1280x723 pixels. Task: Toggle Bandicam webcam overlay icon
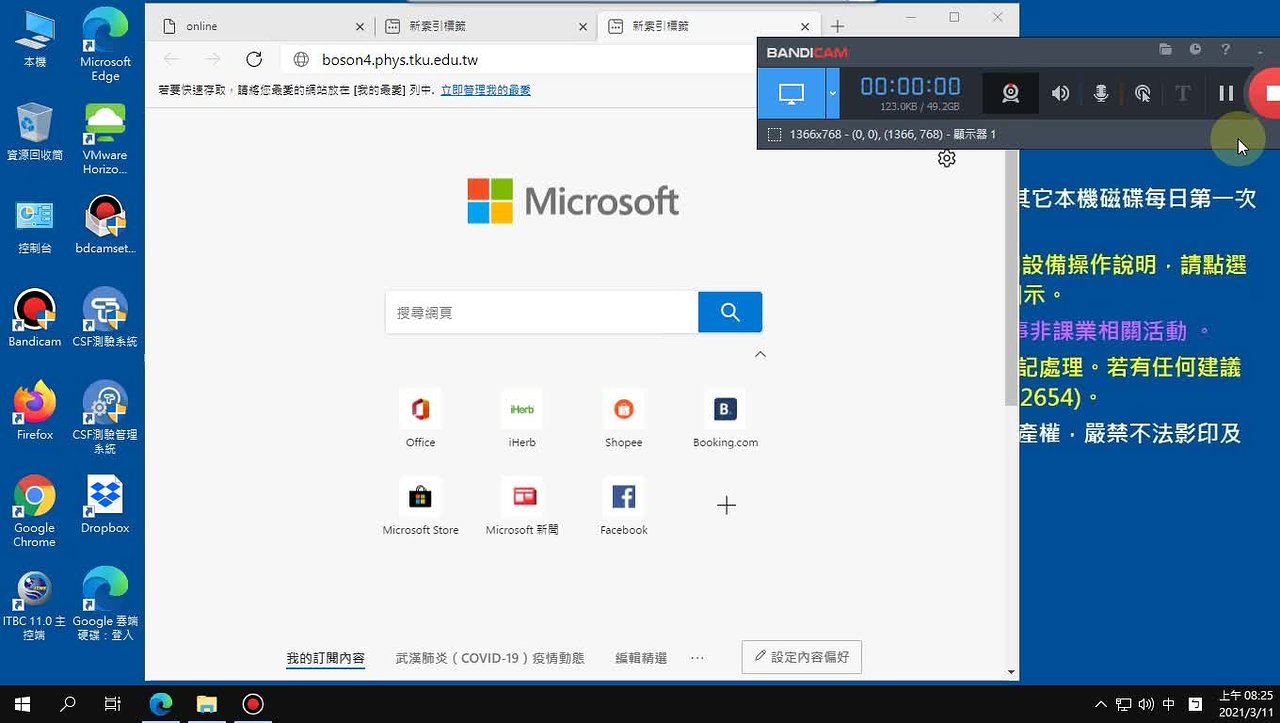click(x=1011, y=93)
